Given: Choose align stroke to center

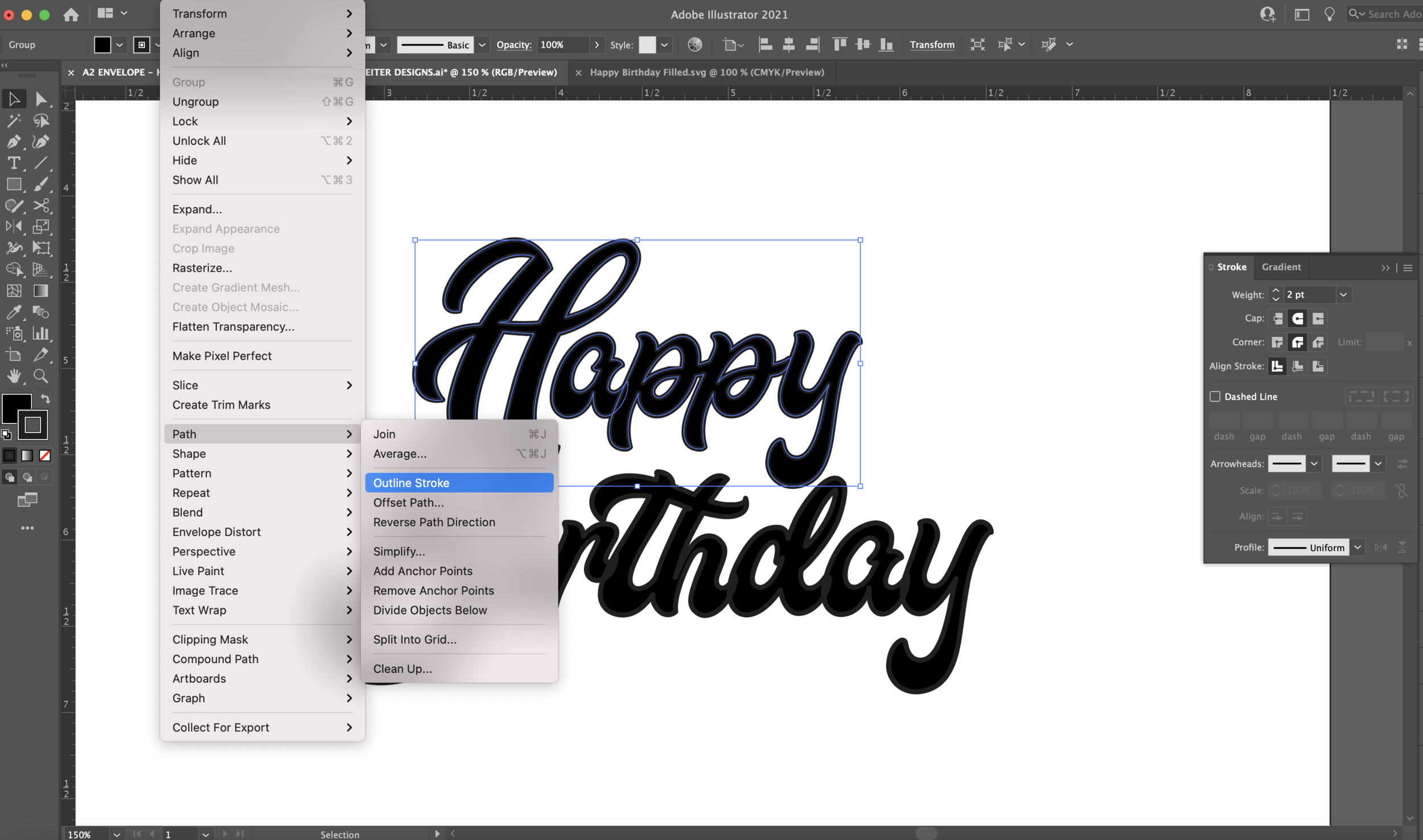Looking at the screenshot, I should tap(1277, 366).
